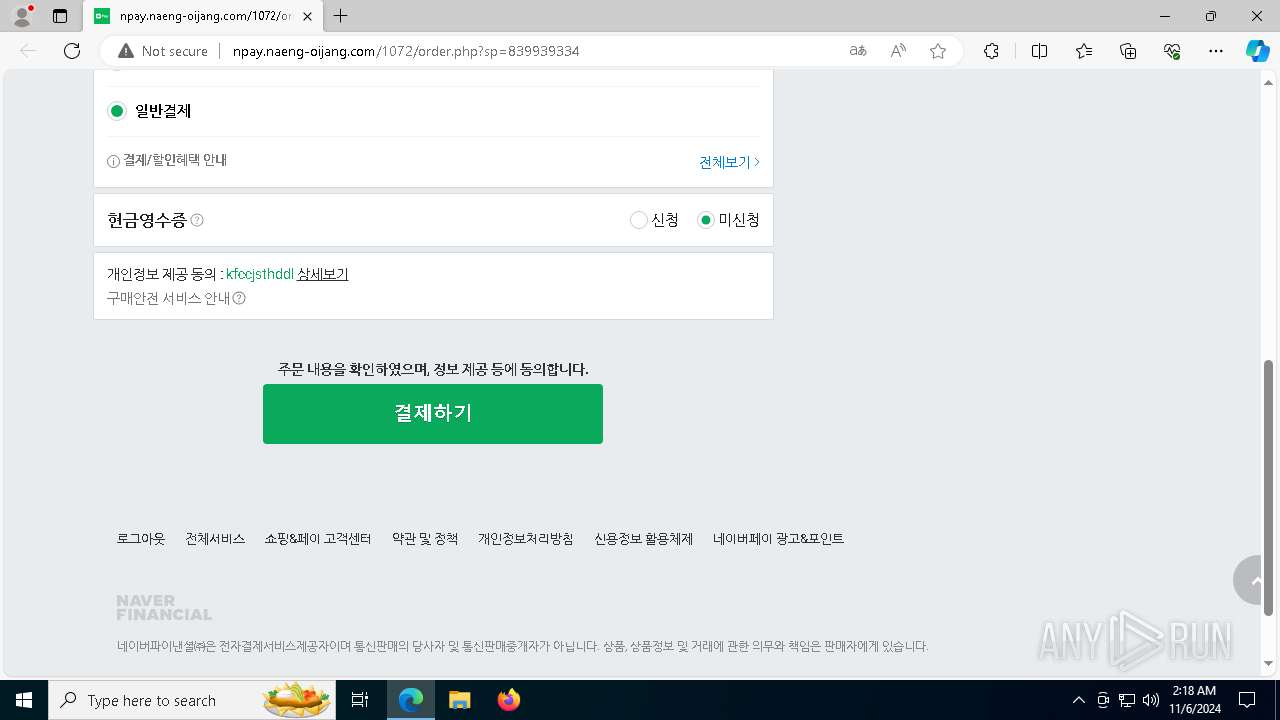The image size is (1280, 720).
Task: Click the translate page icon
Action: (x=858, y=51)
